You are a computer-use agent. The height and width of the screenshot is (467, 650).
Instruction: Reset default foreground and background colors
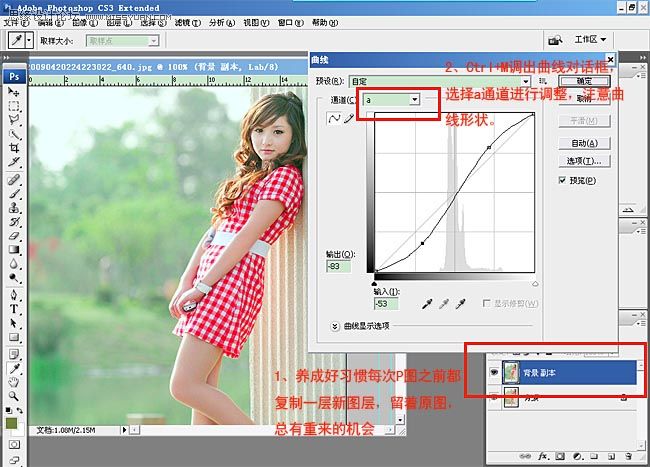pyautogui.click(x=8, y=410)
